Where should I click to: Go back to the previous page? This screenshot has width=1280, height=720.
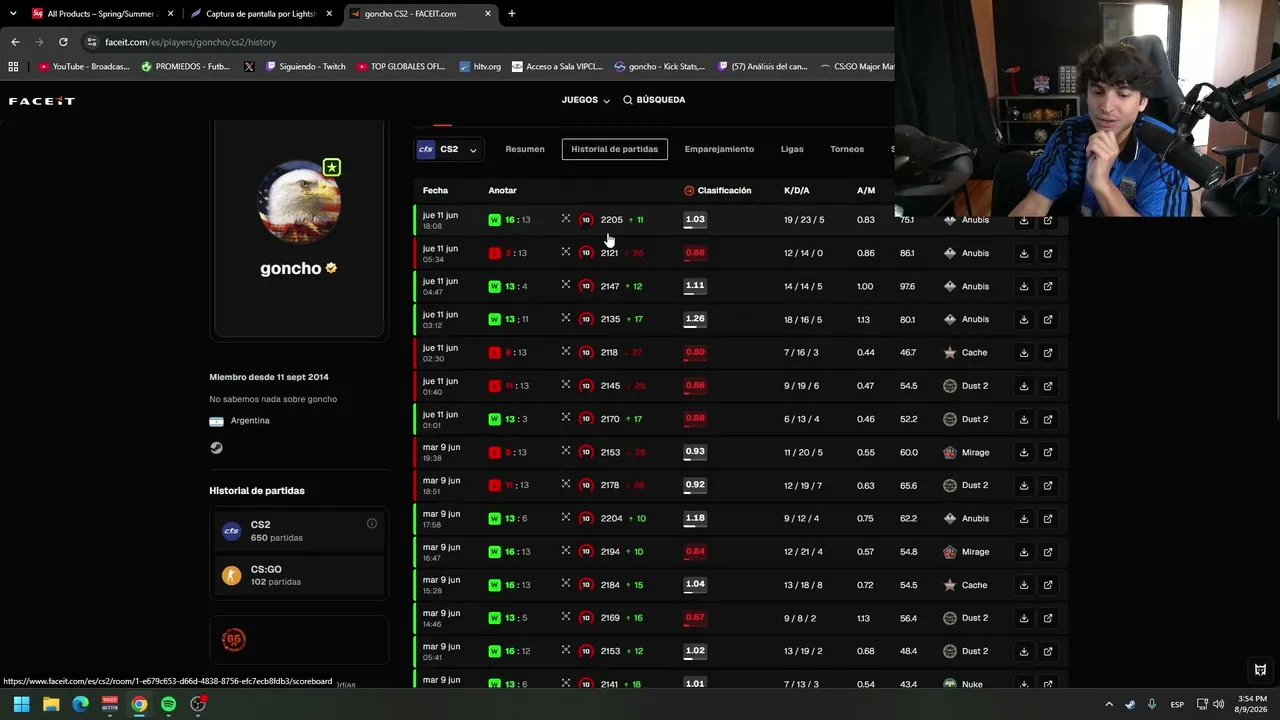point(15,42)
